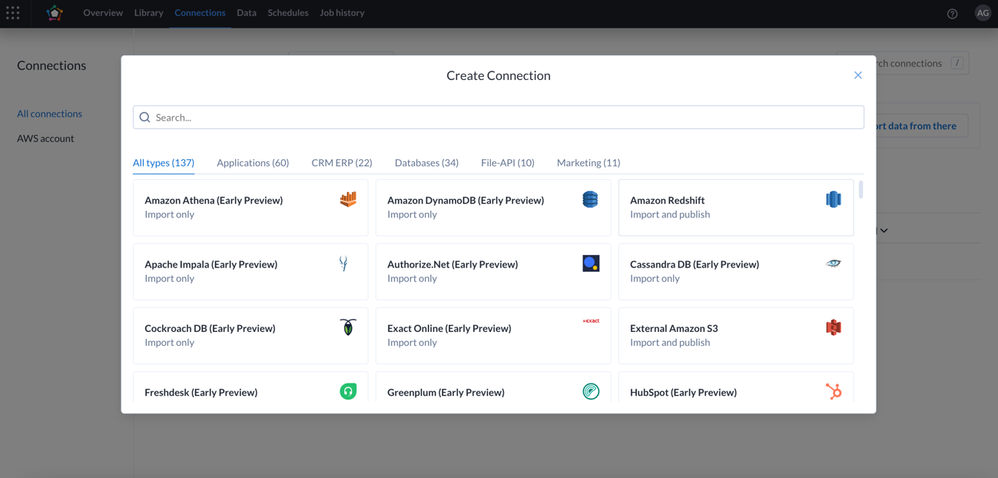
Task: Click the background Search connections field
Action: coord(922,63)
